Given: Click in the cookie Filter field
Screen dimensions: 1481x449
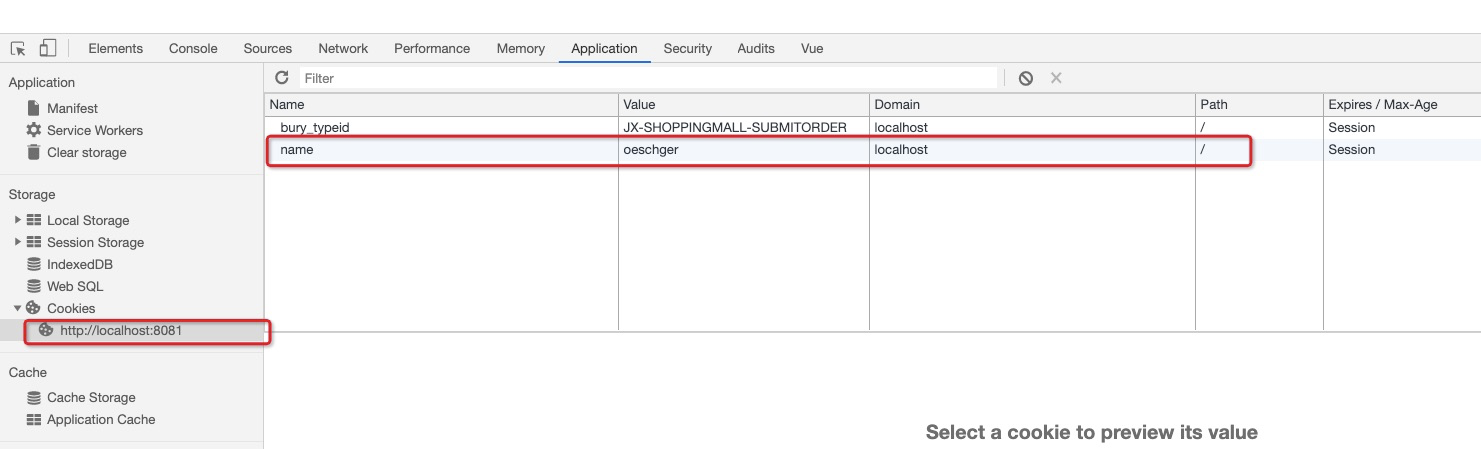Looking at the screenshot, I should tap(648, 78).
